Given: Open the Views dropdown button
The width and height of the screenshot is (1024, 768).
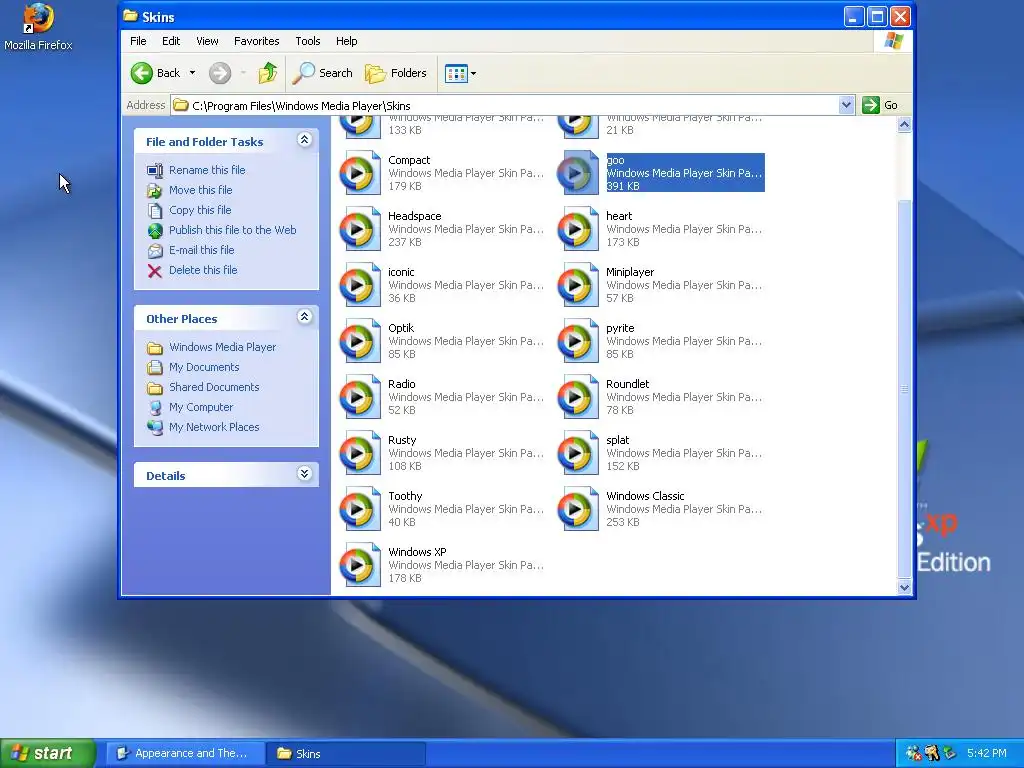Looking at the screenshot, I should tap(460, 73).
